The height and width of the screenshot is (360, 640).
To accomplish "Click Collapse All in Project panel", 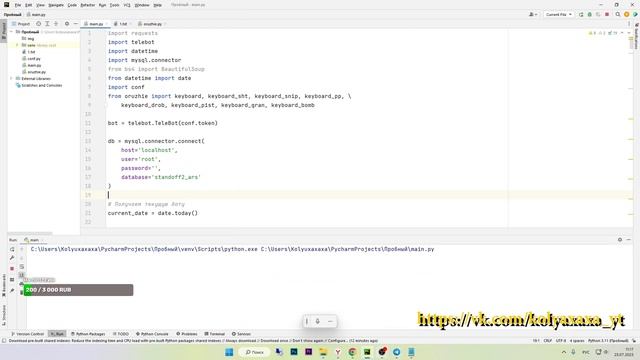I will [x=56, y=24].
